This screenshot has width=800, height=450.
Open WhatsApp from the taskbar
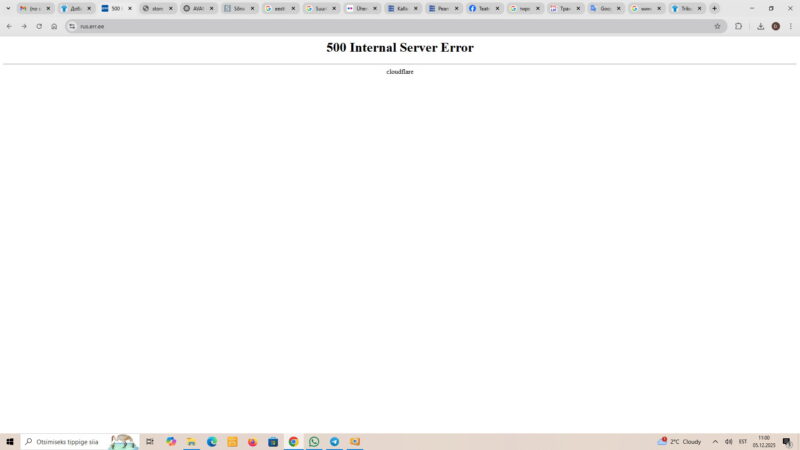click(x=314, y=441)
